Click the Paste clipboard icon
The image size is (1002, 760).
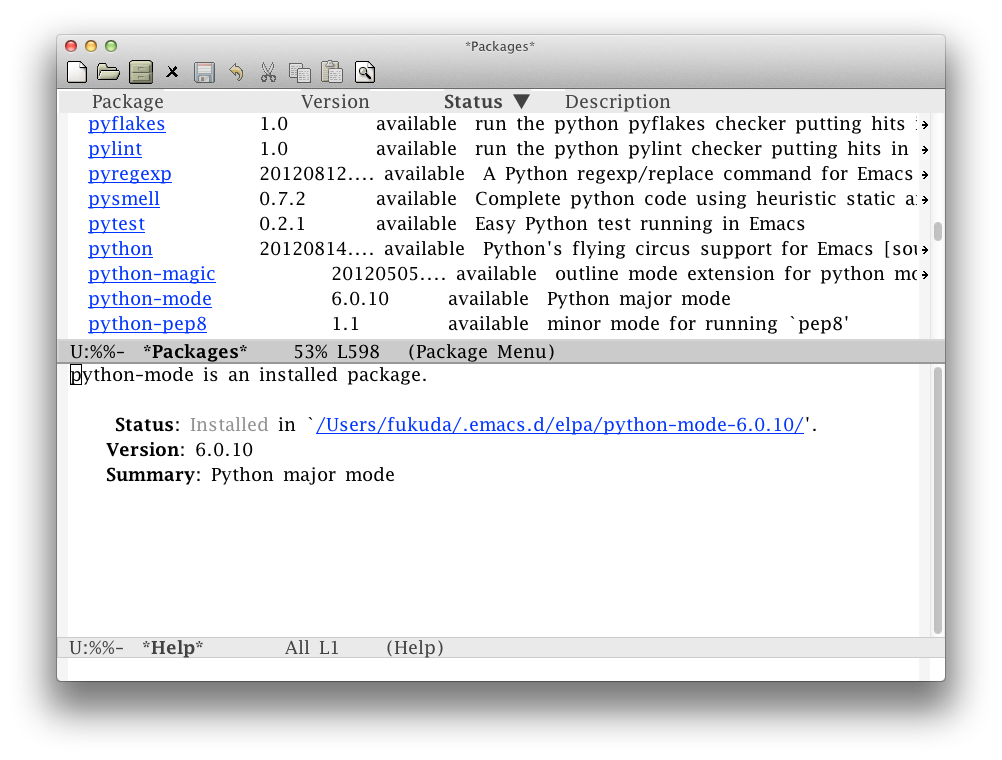pos(332,72)
